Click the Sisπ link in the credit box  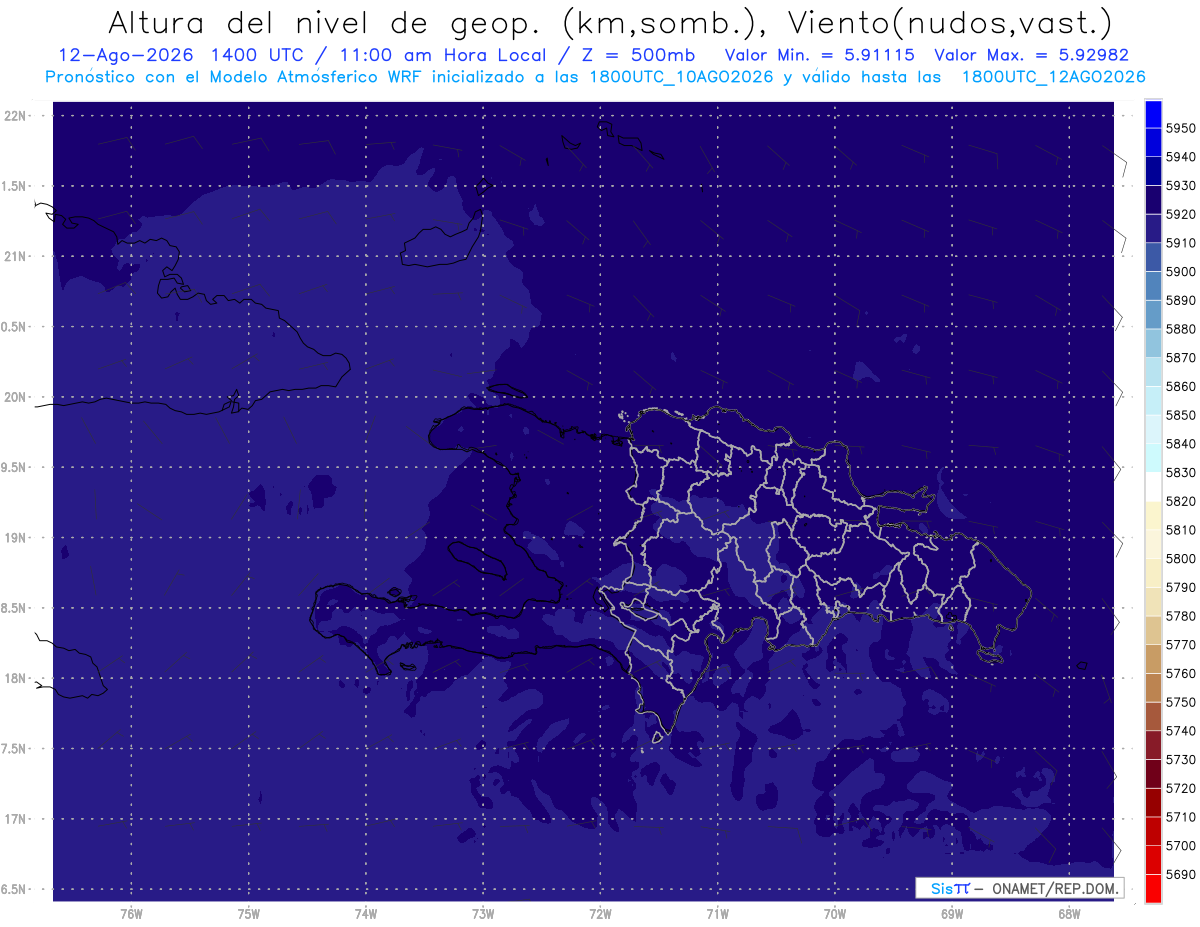949,888
